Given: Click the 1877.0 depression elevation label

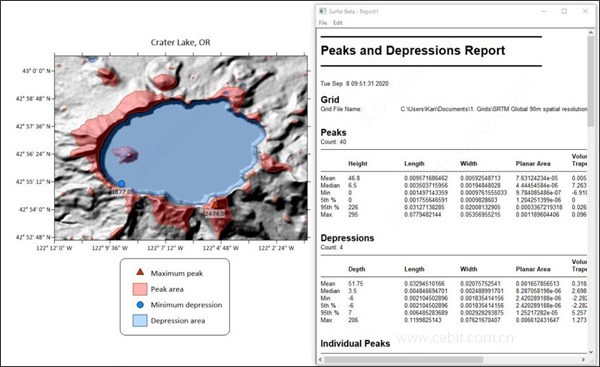Looking at the screenshot, I should click(x=121, y=192).
